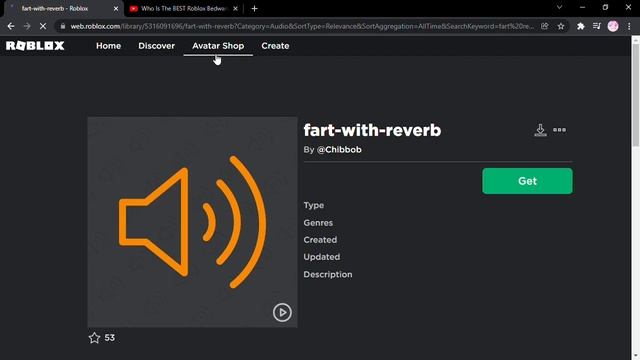The image size is (640, 360).
Task: Go to Avatar Shop
Action: [x=218, y=46]
